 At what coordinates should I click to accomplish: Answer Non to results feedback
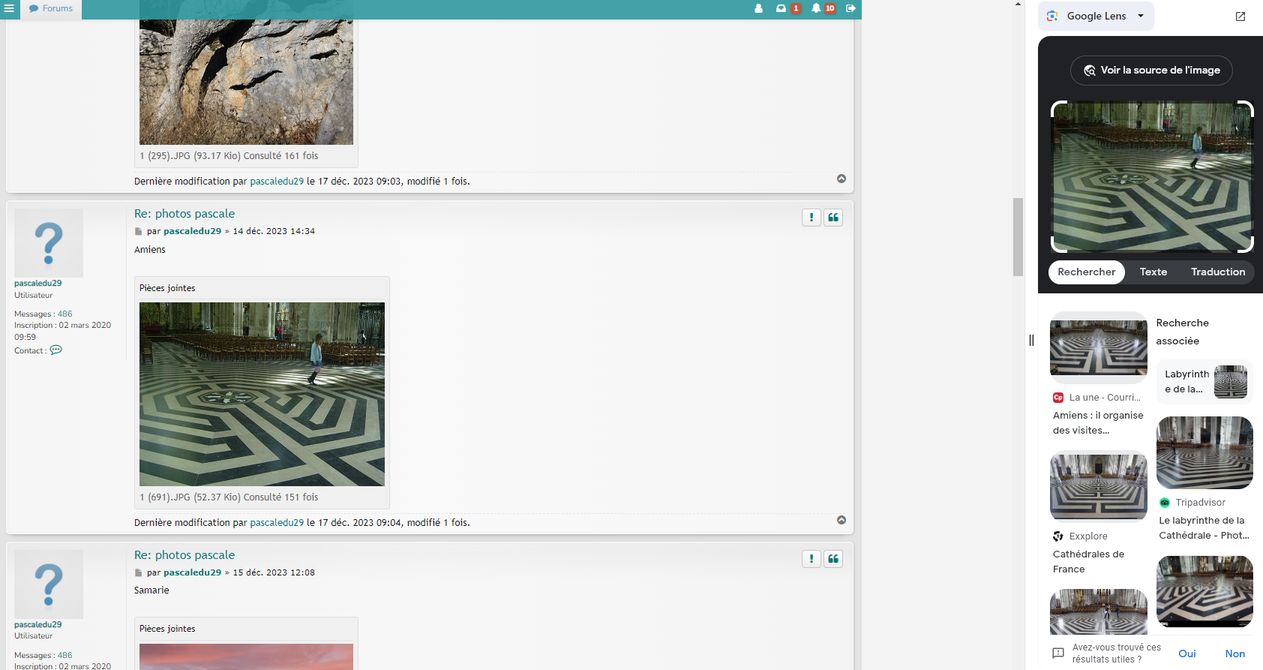1235,653
